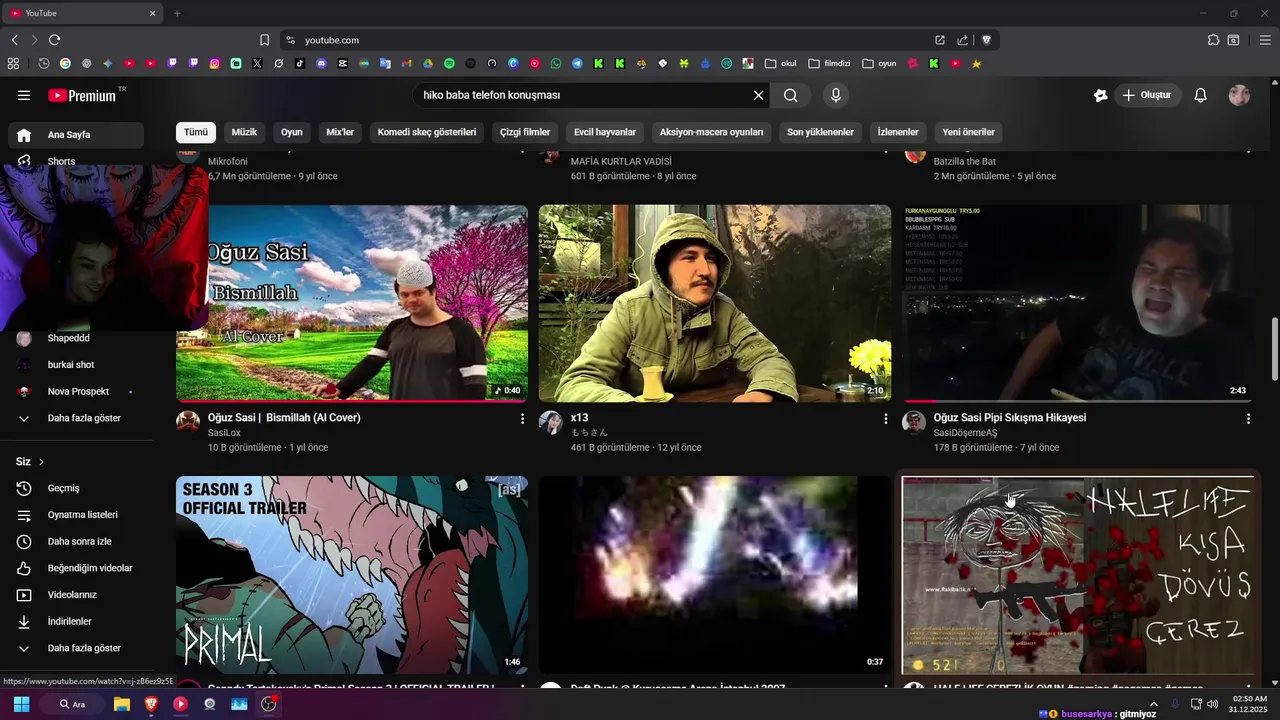Open the Windows Start button
Image resolution: width=1280 pixels, height=720 pixels.
pos(21,704)
